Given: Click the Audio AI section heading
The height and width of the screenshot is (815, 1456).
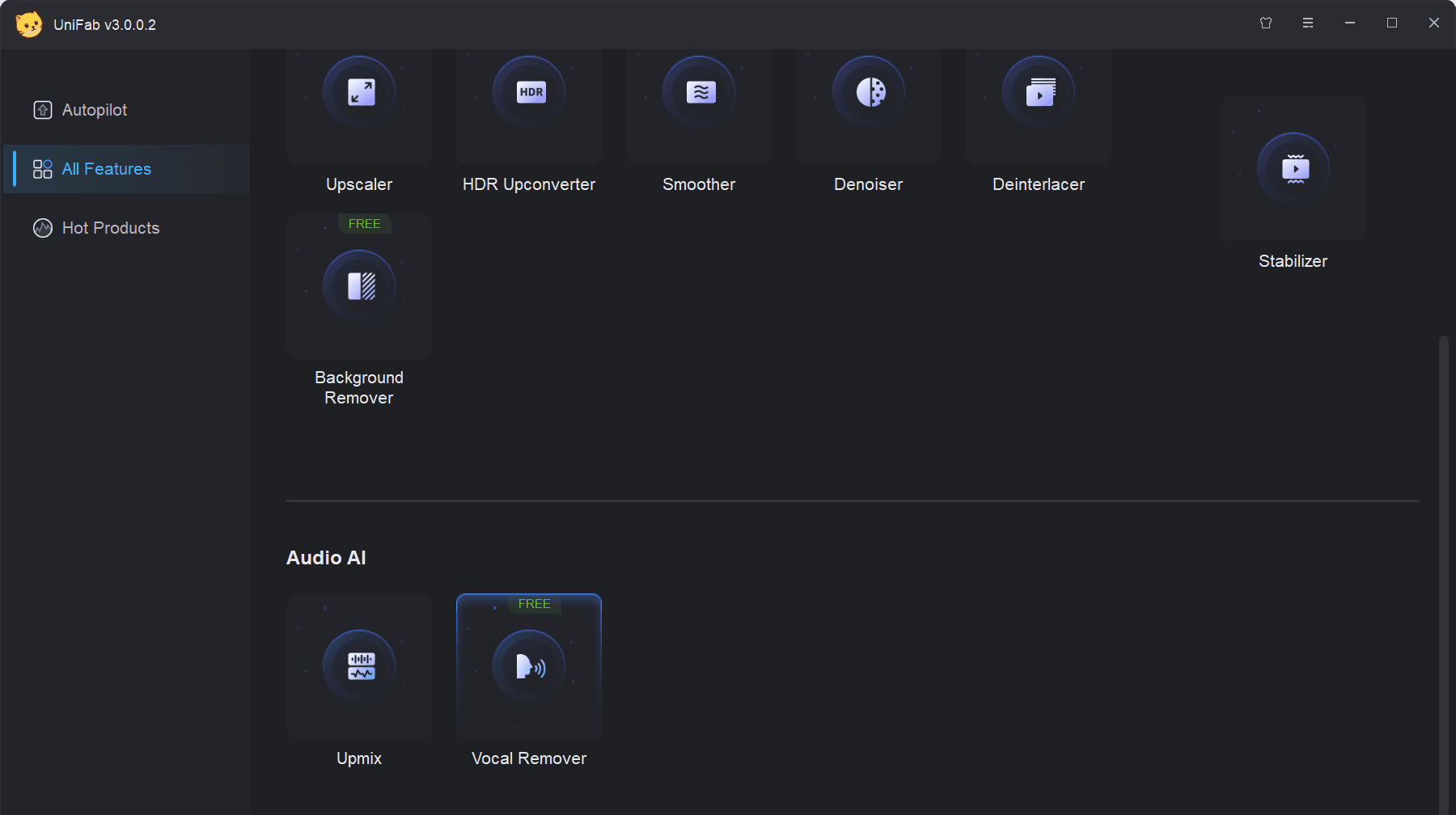Looking at the screenshot, I should [326, 558].
